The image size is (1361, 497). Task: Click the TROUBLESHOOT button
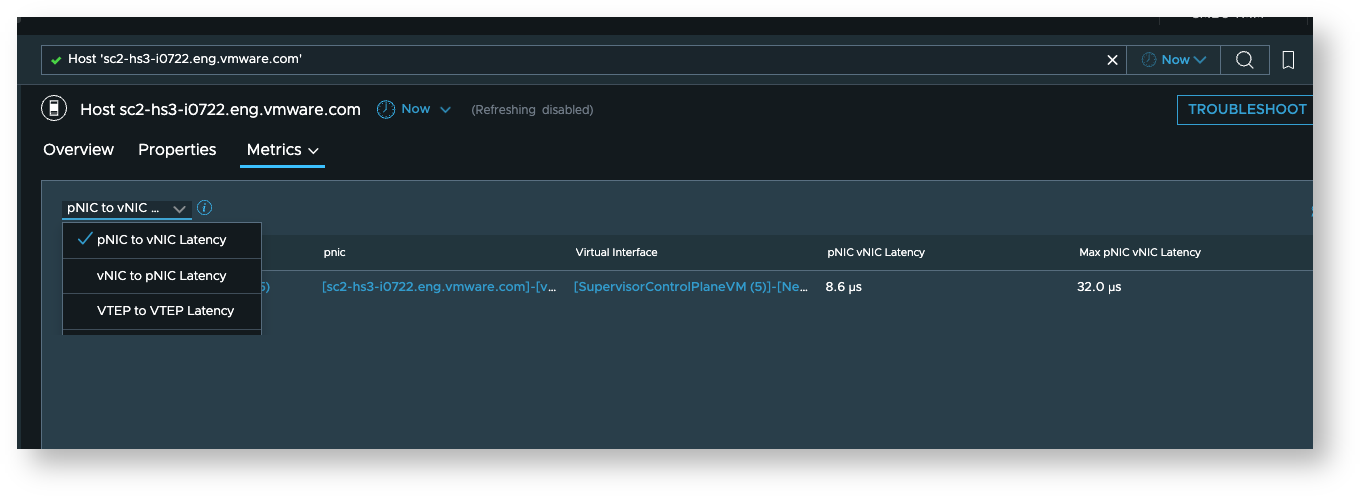(1246, 109)
